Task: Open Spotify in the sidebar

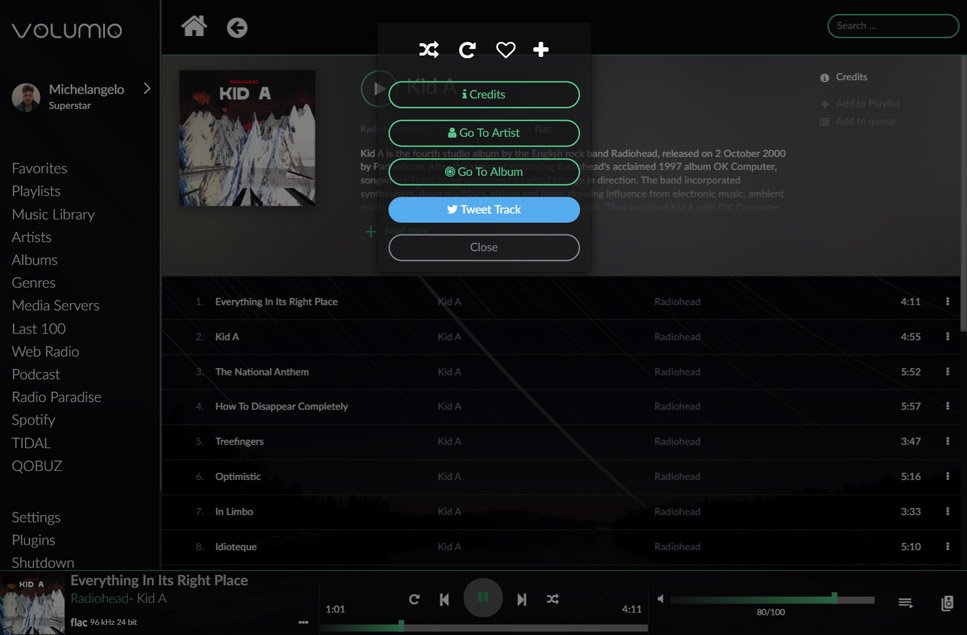Action: pos(33,420)
